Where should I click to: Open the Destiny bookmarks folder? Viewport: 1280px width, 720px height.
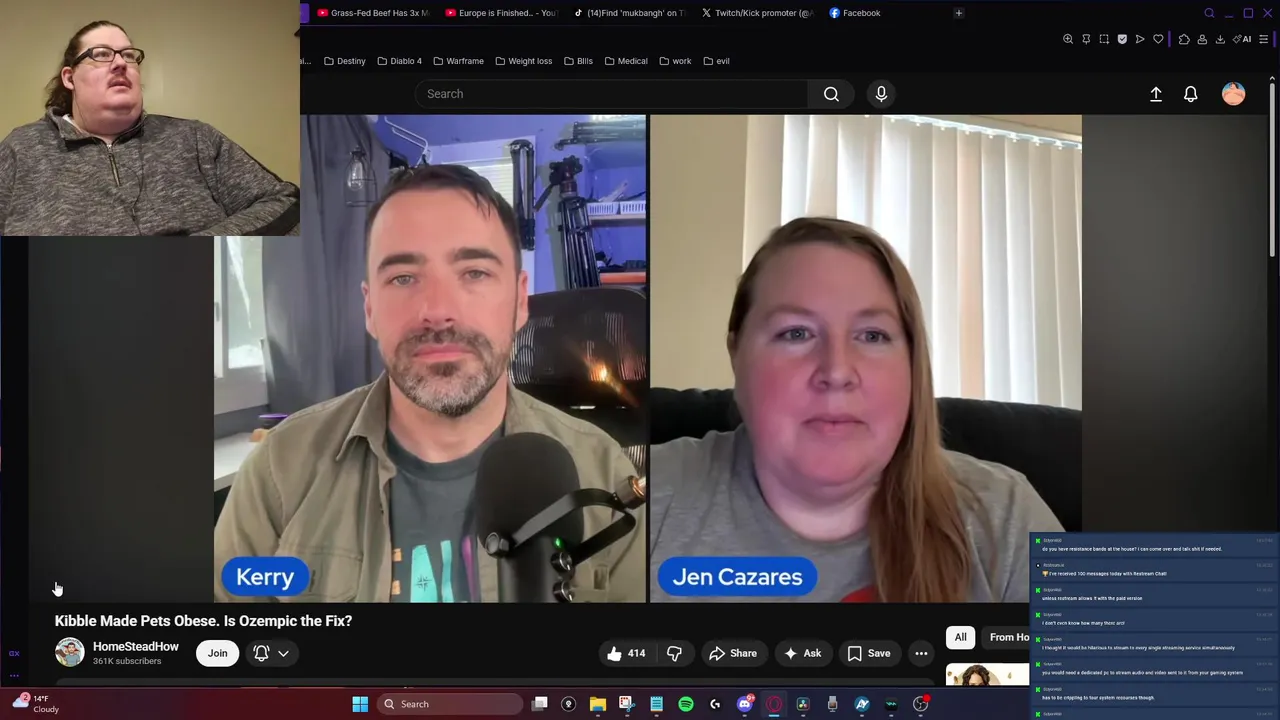(x=345, y=61)
